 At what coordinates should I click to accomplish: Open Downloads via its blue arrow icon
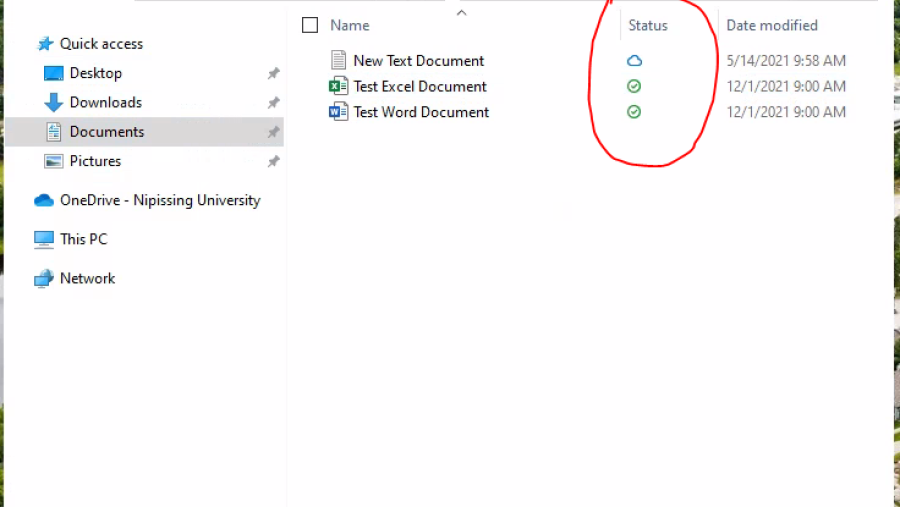pyautogui.click(x=54, y=102)
